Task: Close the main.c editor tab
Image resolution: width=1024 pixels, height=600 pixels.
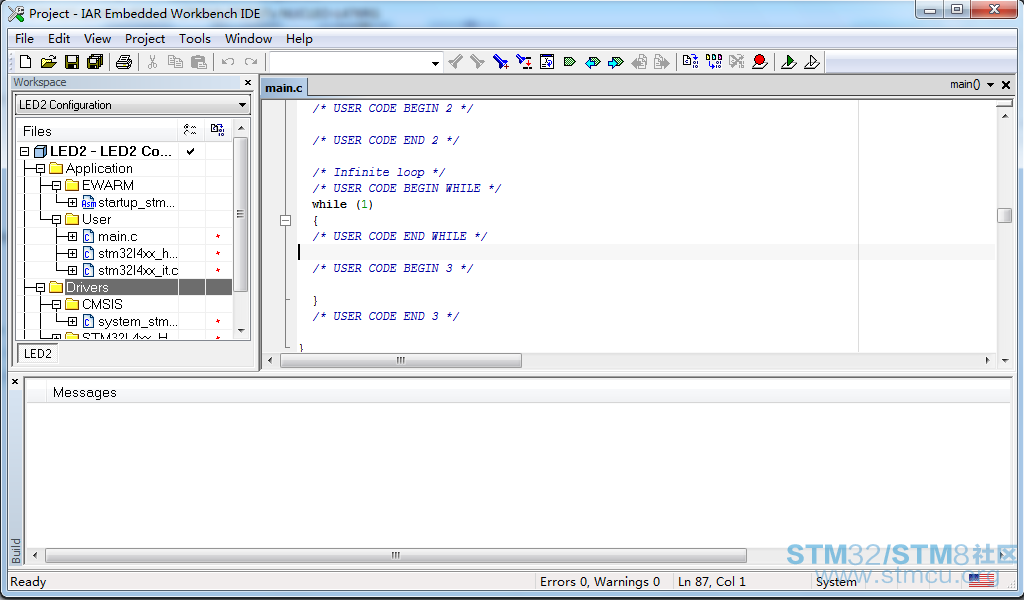Action: 1006,85
